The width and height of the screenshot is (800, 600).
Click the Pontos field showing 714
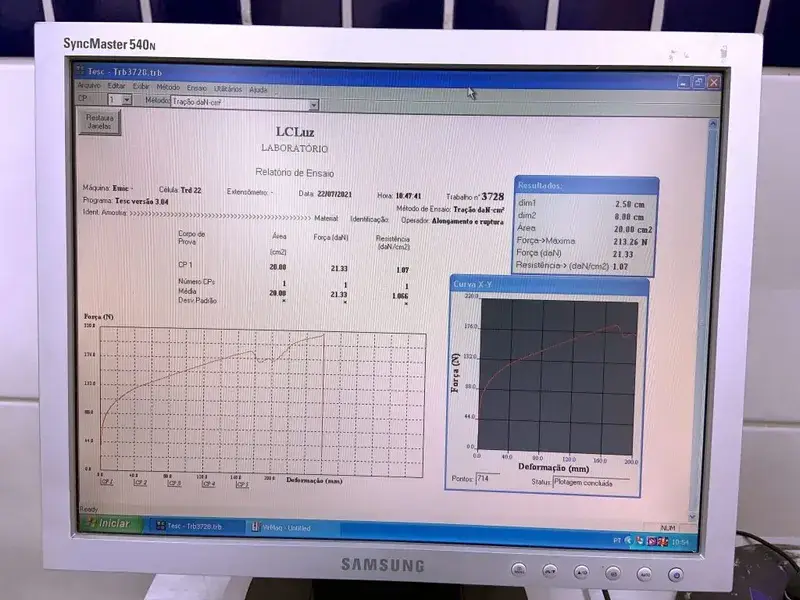(x=488, y=479)
